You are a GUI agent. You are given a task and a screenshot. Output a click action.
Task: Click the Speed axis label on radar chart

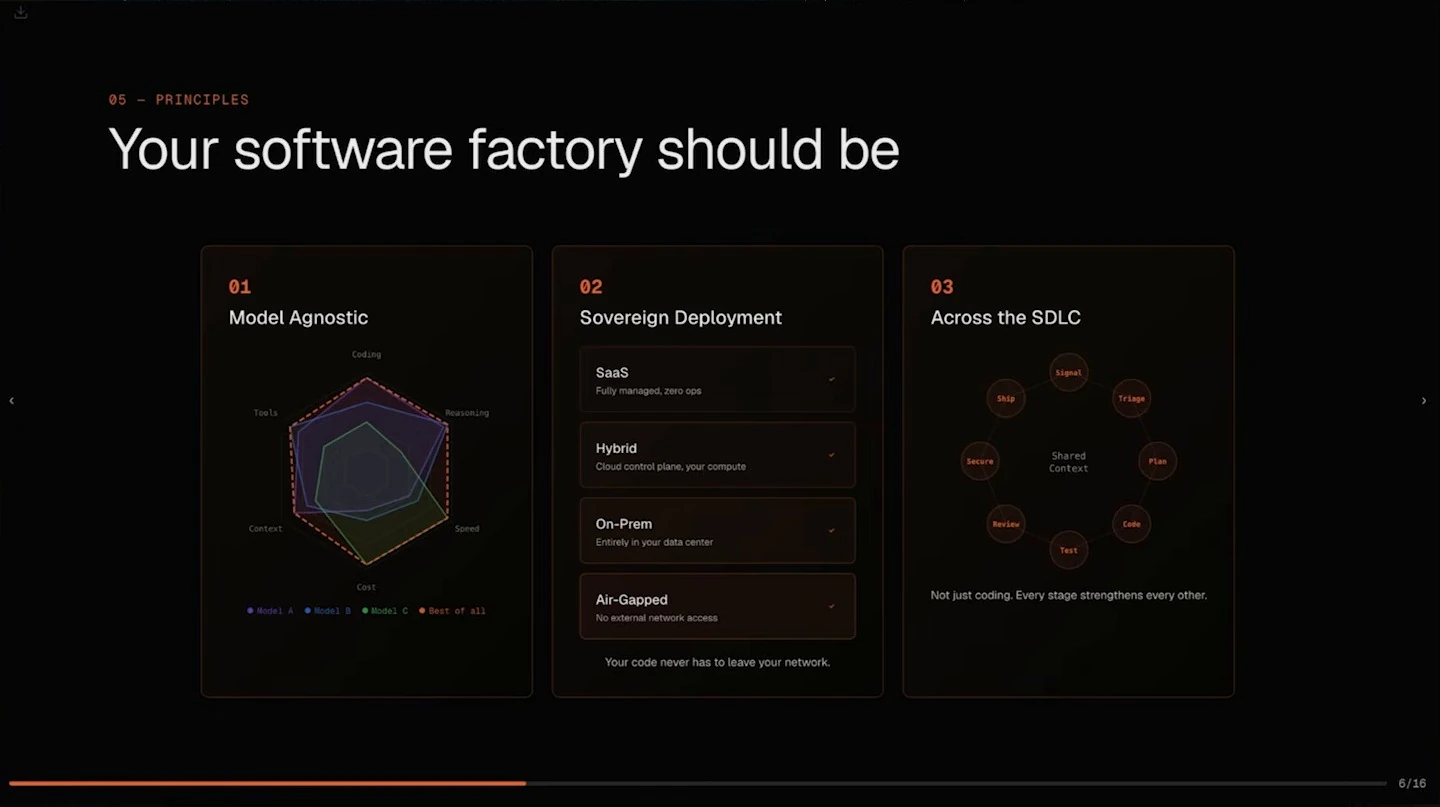(x=467, y=529)
